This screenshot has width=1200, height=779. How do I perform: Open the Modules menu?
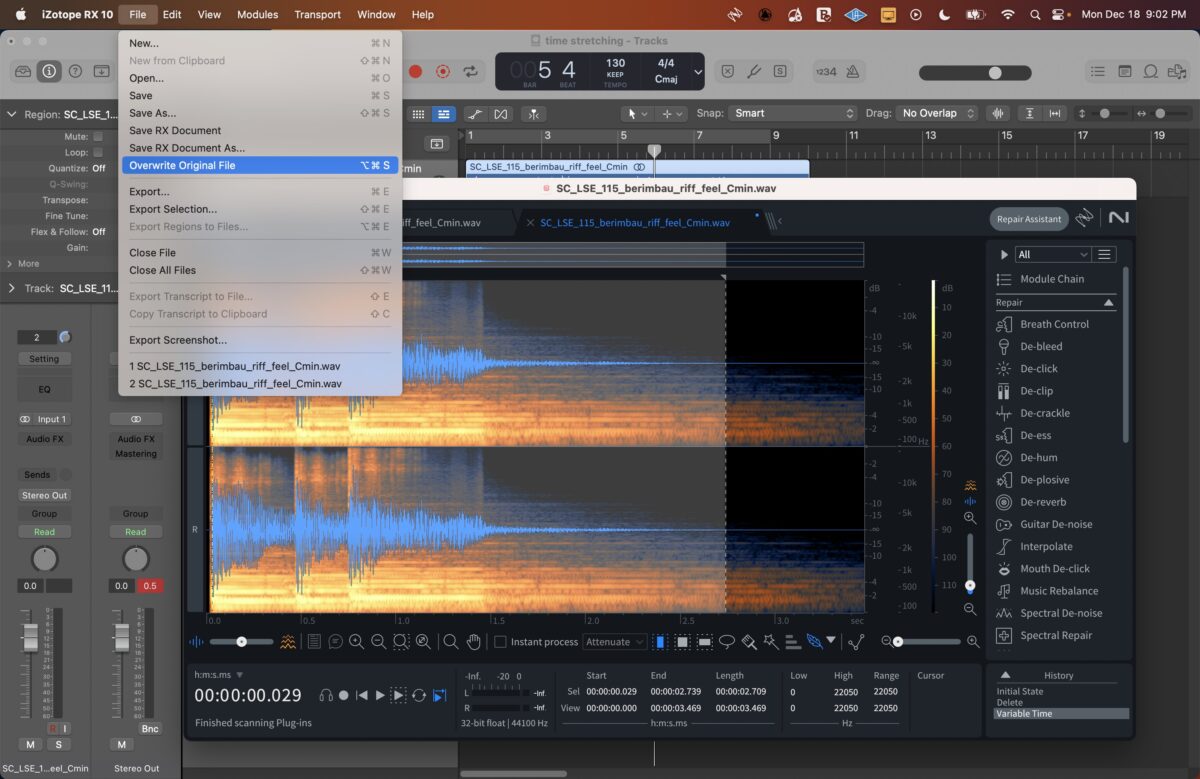pyautogui.click(x=258, y=14)
